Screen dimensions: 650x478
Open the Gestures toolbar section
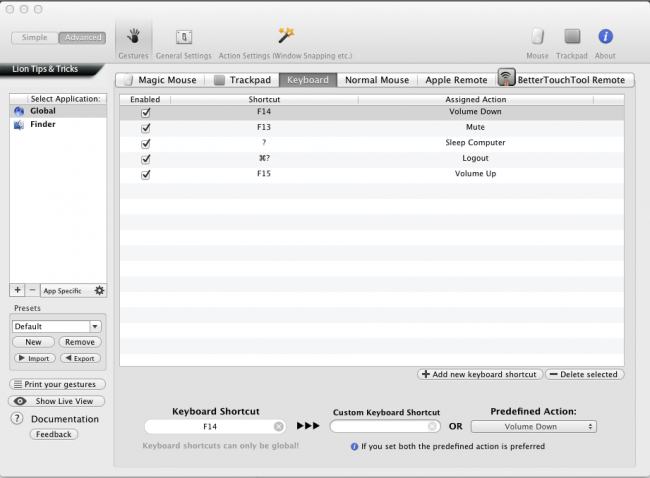[133, 43]
